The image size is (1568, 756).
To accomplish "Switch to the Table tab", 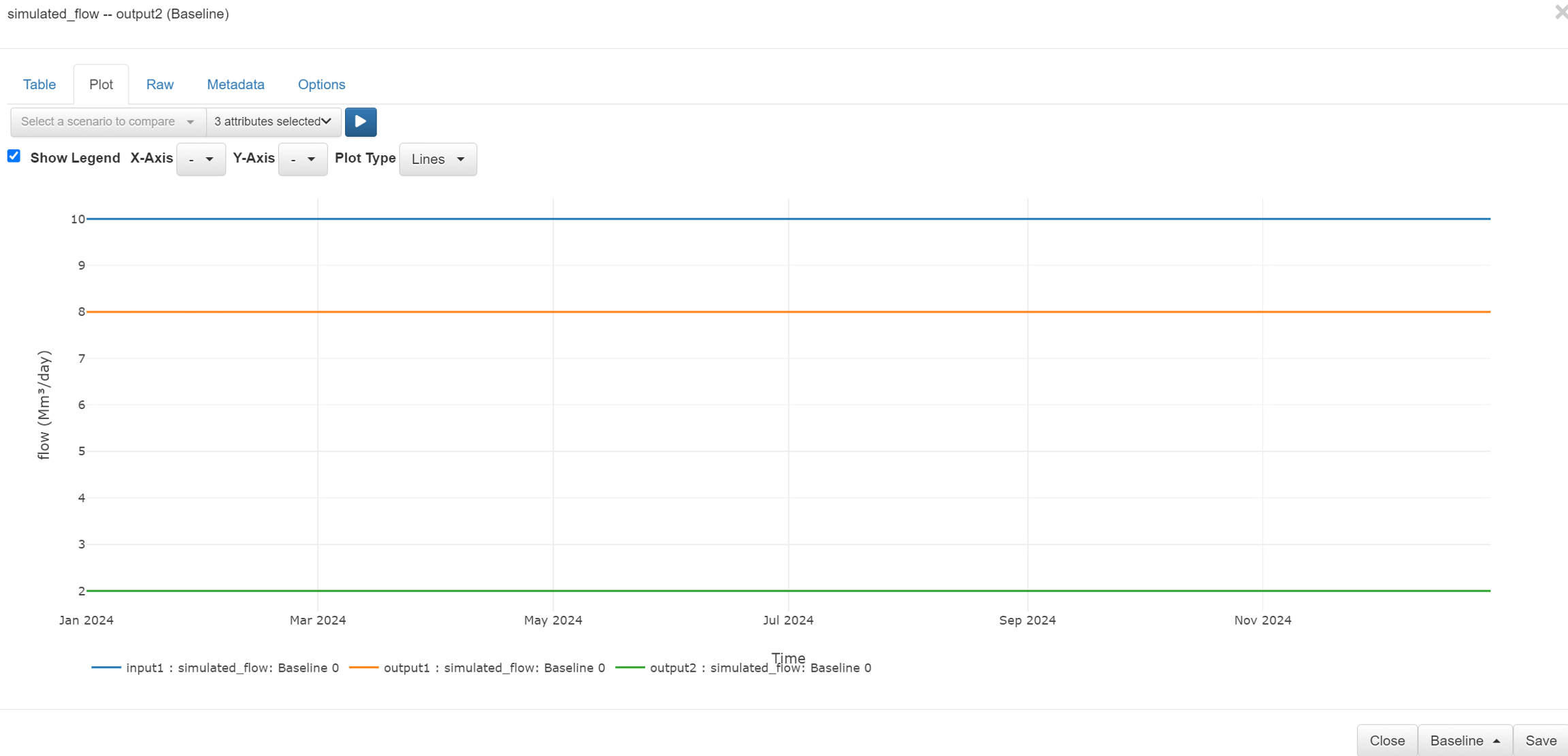I will [39, 84].
